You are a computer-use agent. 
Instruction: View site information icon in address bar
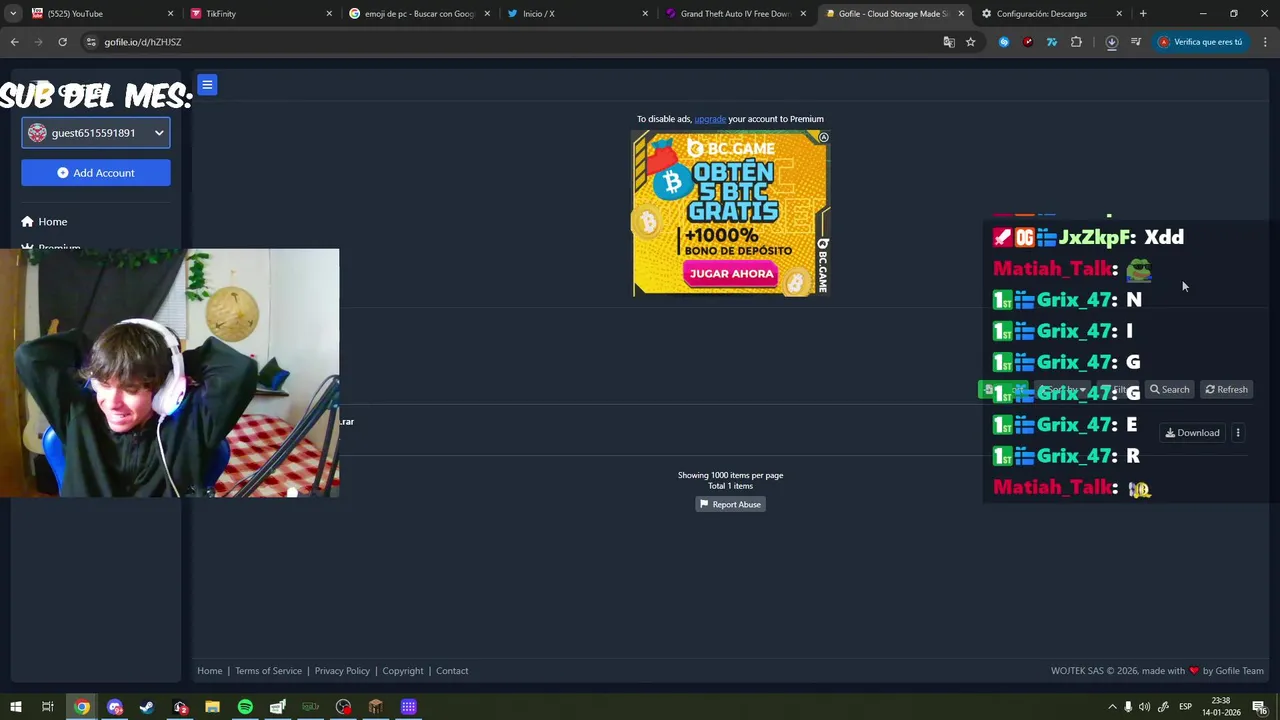point(91,42)
